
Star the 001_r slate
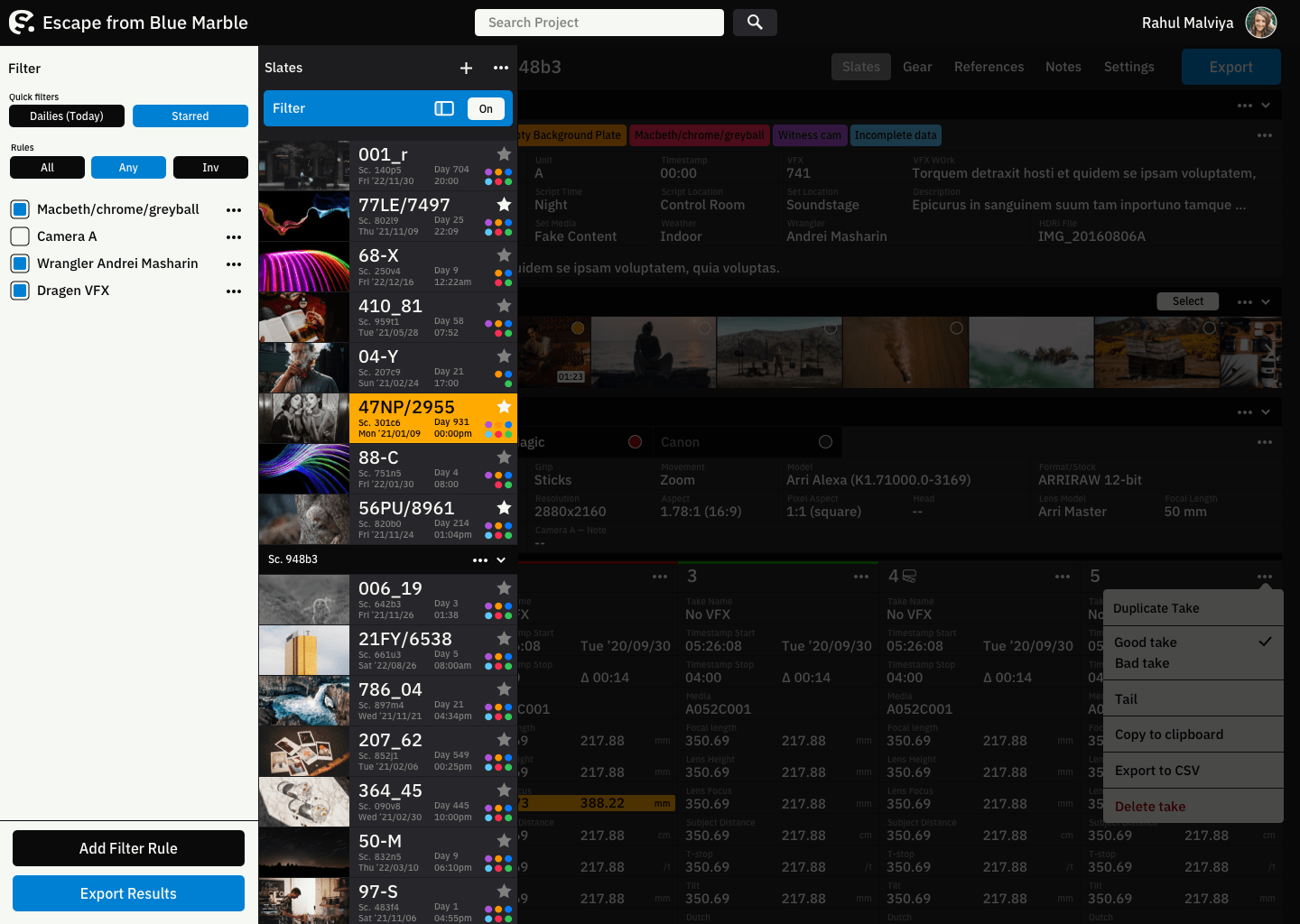pyautogui.click(x=504, y=153)
